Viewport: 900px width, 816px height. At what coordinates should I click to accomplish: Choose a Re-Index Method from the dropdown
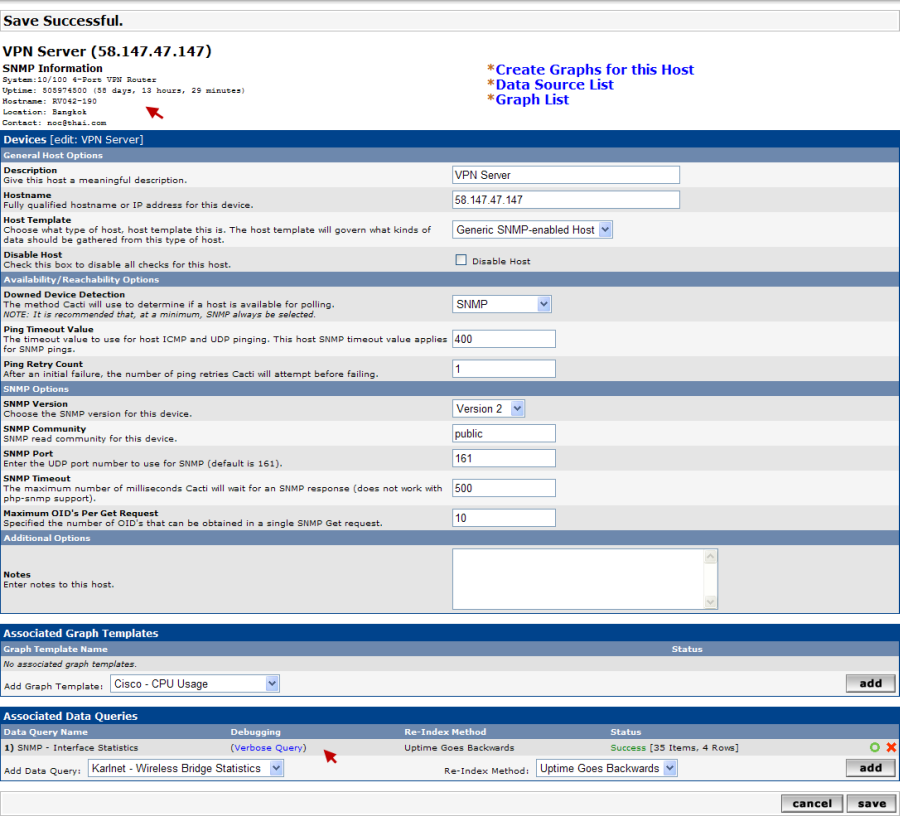[x=607, y=768]
